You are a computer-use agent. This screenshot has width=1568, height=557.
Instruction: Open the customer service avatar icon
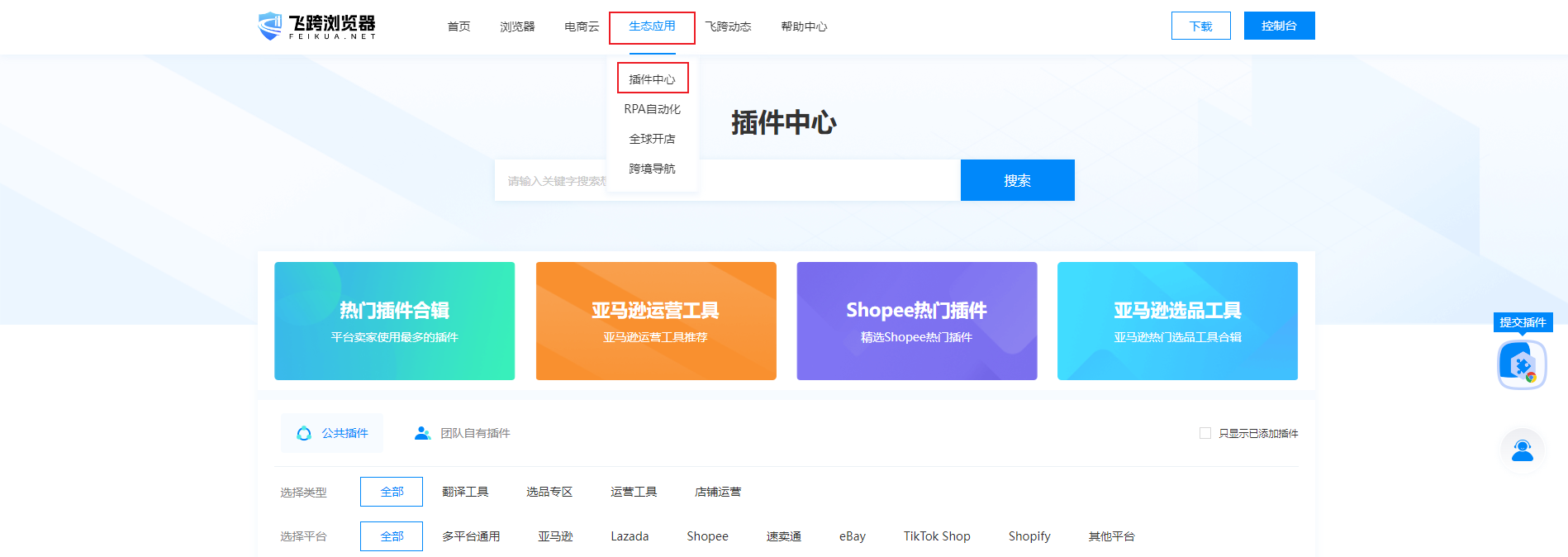(1522, 450)
